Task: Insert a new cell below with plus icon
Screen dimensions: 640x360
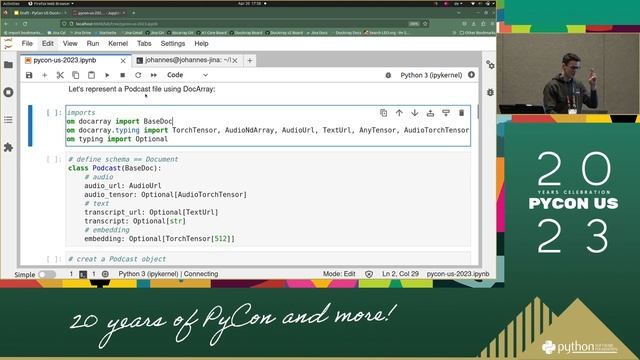Action: [x=44, y=75]
